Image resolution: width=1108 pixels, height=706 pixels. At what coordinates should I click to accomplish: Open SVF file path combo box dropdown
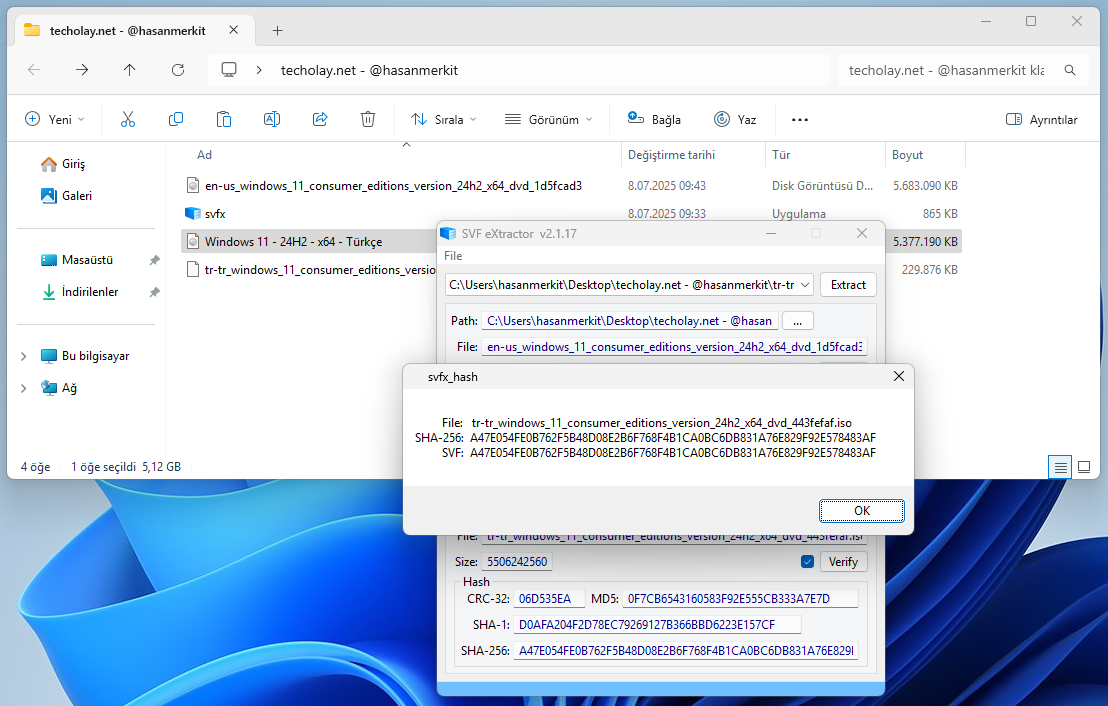tap(805, 285)
